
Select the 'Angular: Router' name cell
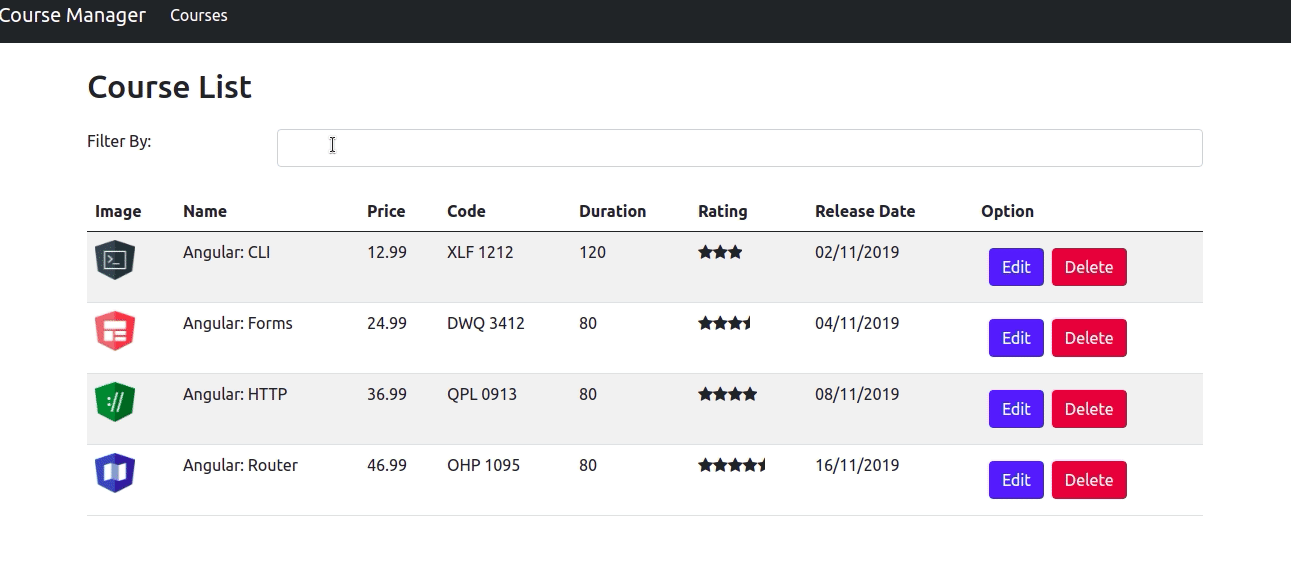point(240,465)
